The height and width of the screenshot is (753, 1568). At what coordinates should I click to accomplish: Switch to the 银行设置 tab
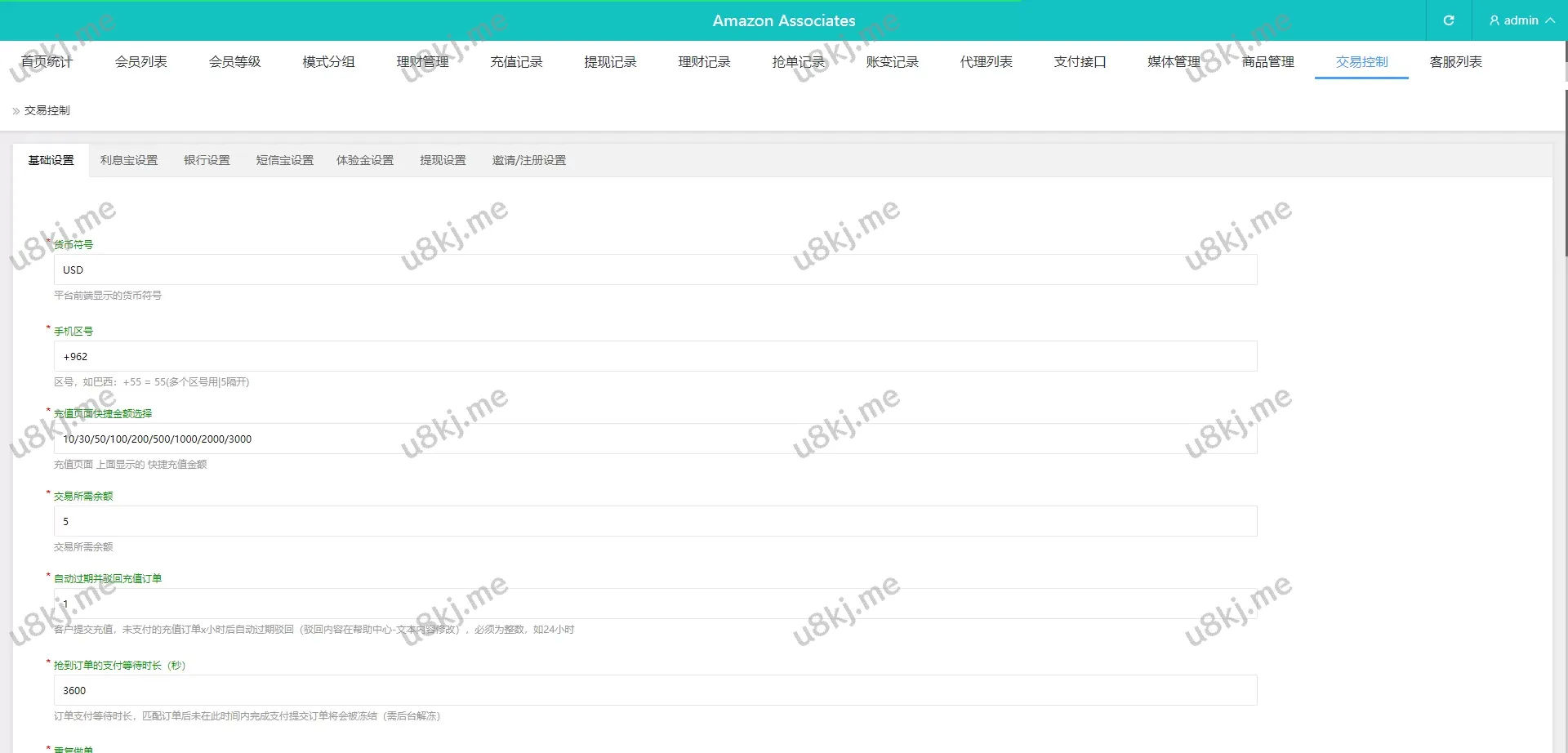tap(207, 161)
